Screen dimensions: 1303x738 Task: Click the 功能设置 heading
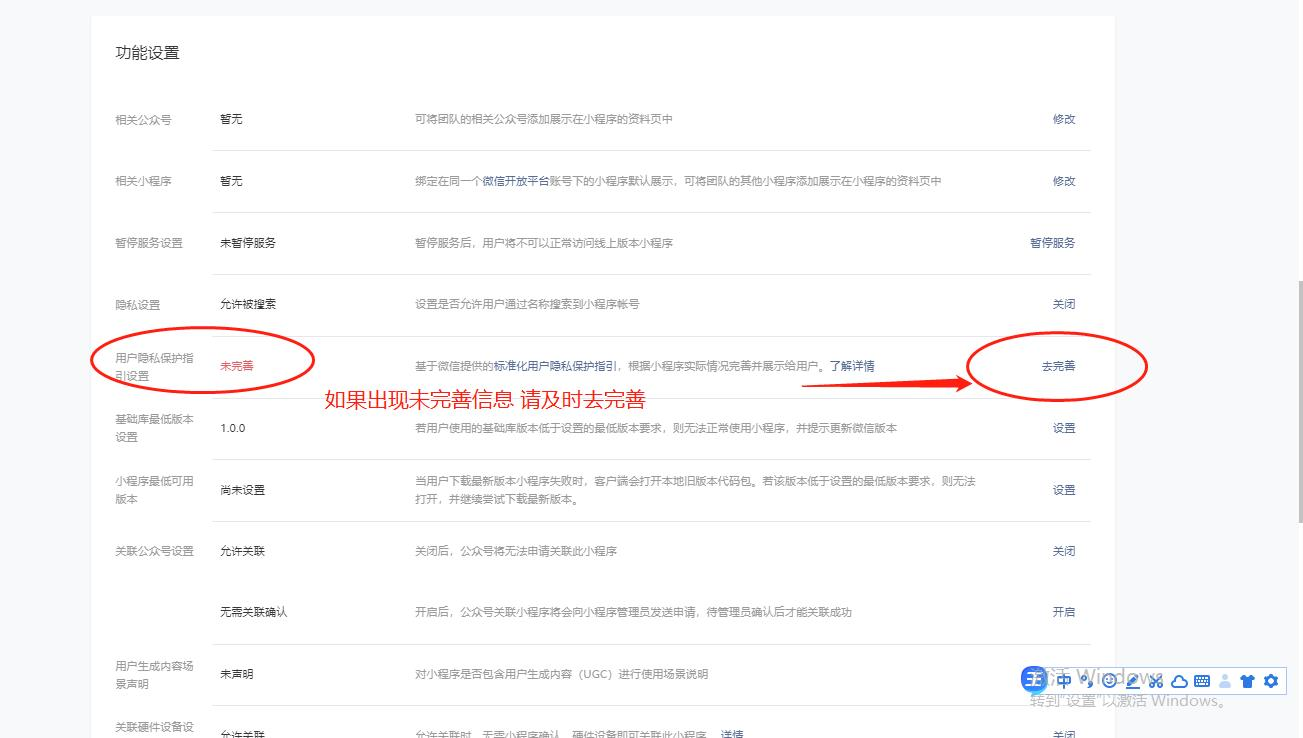coord(147,53)
